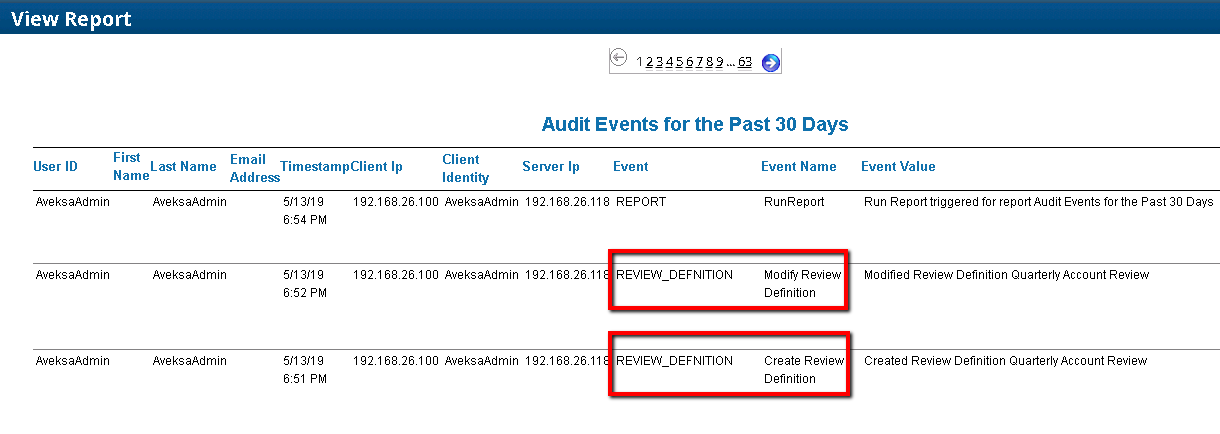Viewport: 1220px width, 434px height.
Task: Jump to page 9 of report
Action: 719,62
